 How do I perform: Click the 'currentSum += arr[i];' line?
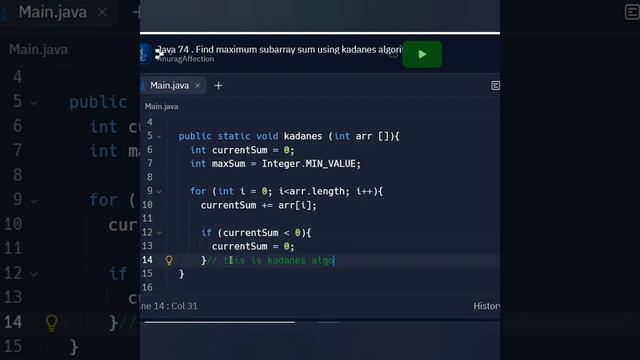258,205
